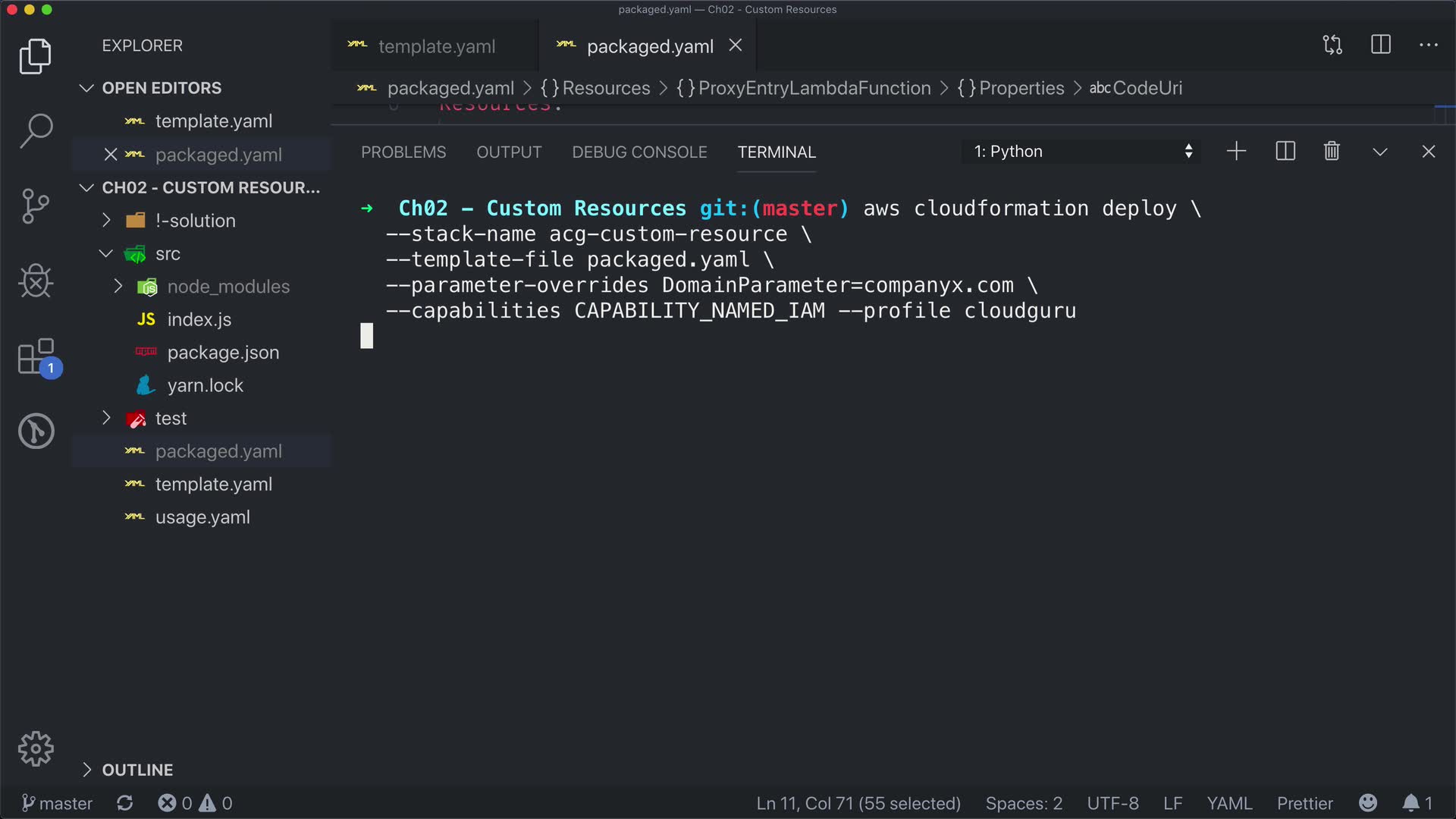Switch to the template.yaml editor tab
1456x819 pixels.
[x=436, y=46]
